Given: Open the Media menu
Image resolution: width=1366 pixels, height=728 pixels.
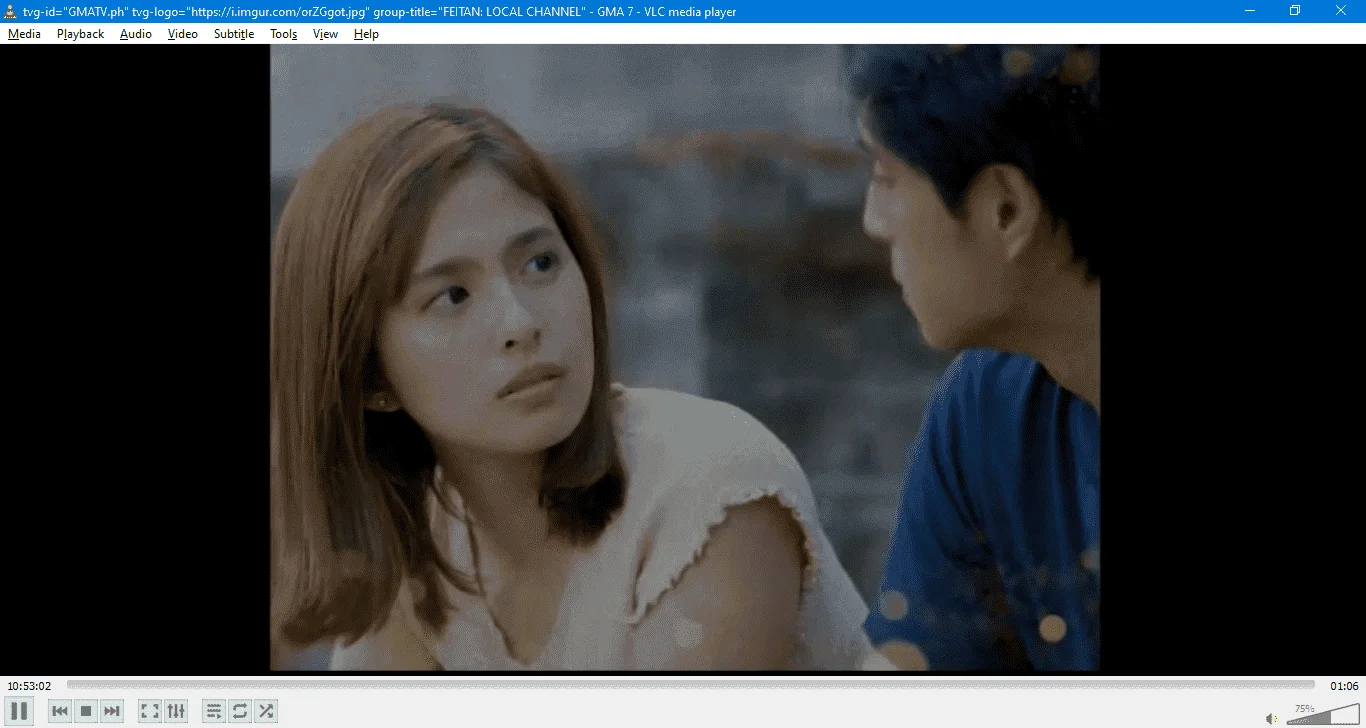Looking at the screenshot, I should (24, 34).
